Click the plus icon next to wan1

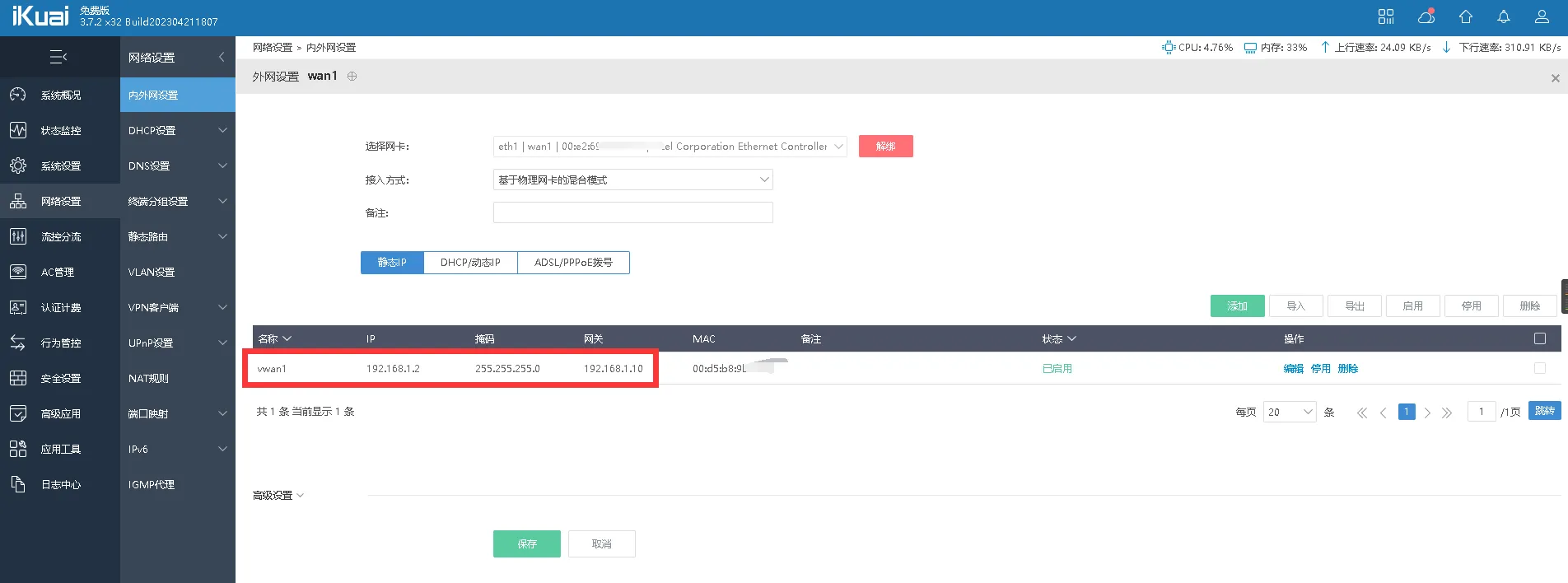click(x=352, y=76)
